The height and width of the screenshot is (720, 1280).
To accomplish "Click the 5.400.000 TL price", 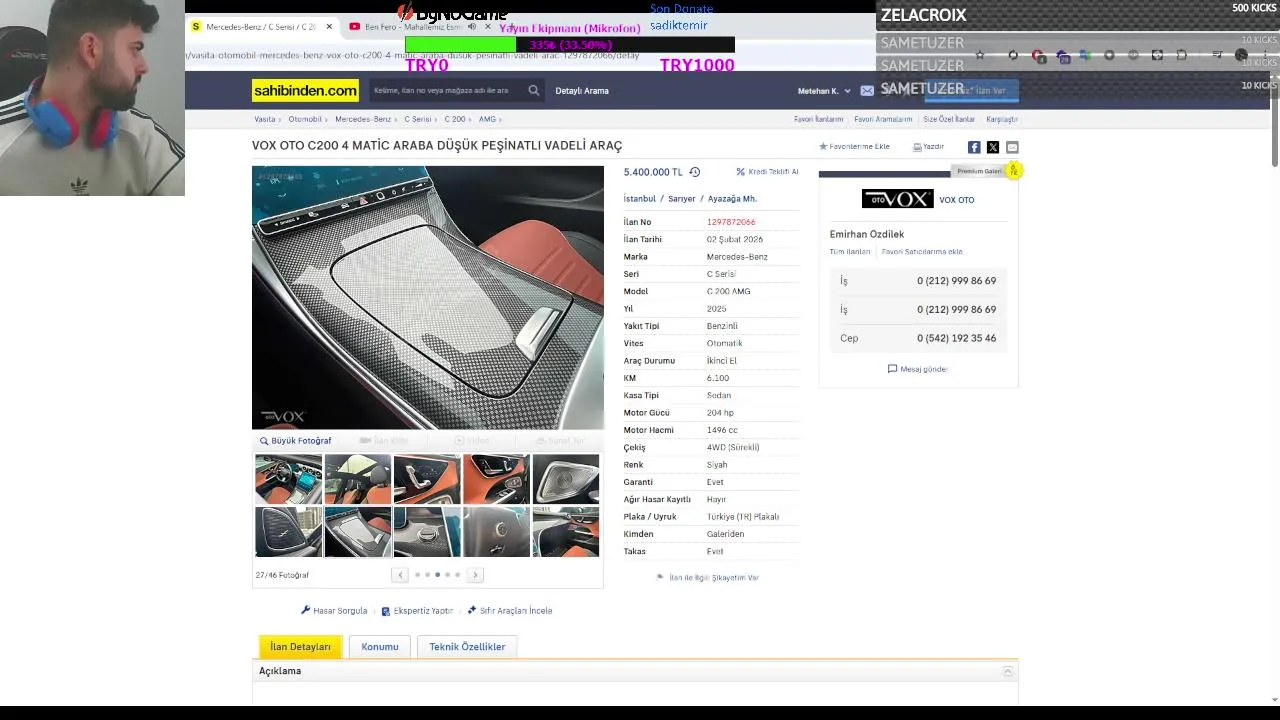I will [653, 172].
